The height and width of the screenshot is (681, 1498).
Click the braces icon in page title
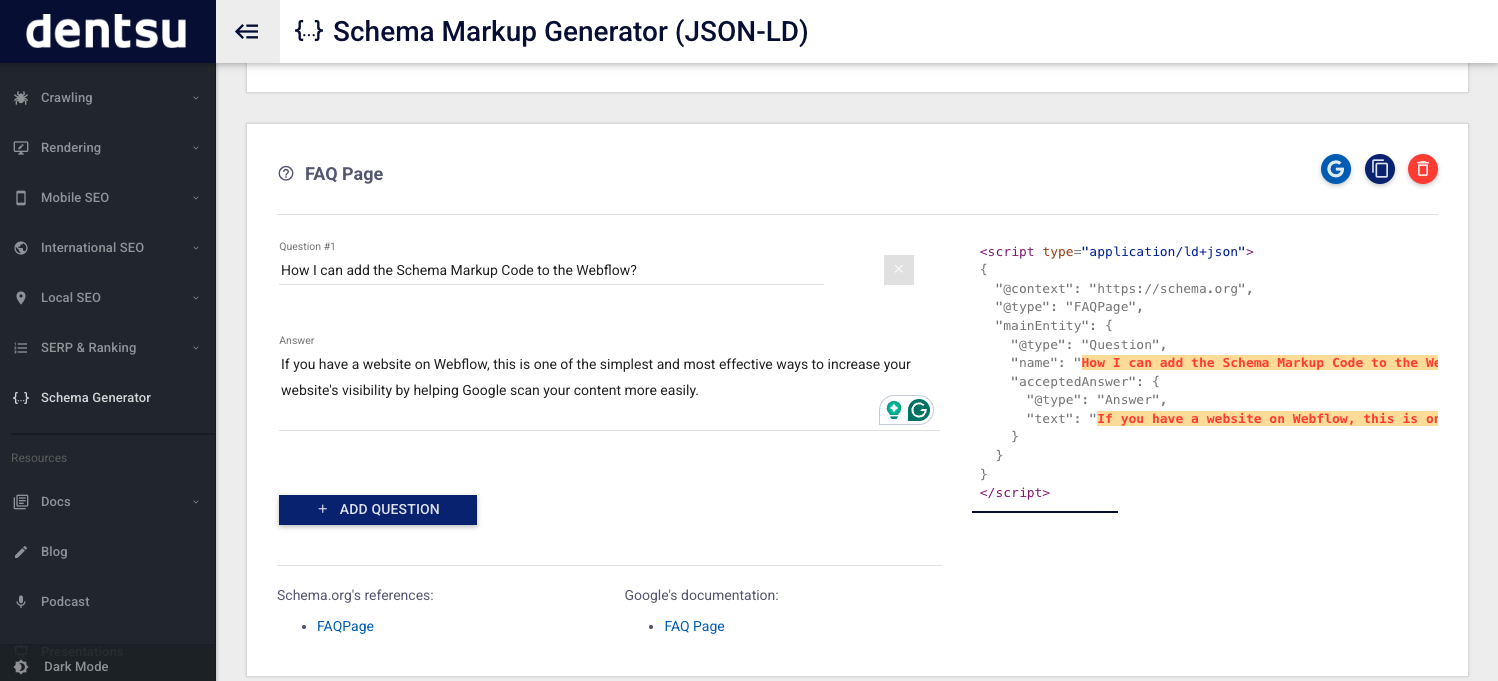309,32
